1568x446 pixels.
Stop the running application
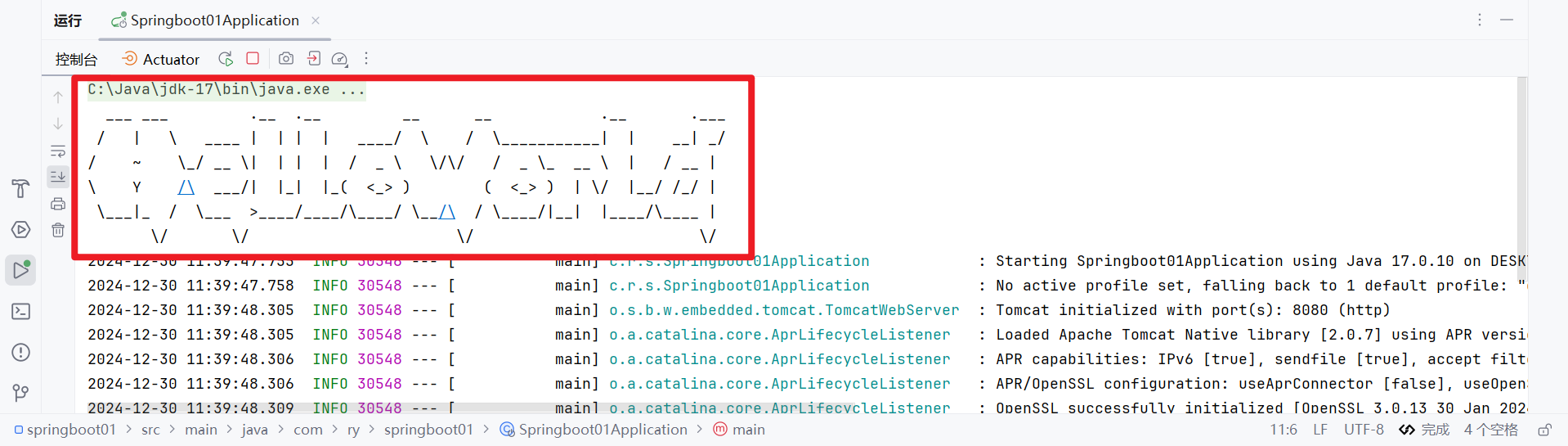click(x=253, y=59)
